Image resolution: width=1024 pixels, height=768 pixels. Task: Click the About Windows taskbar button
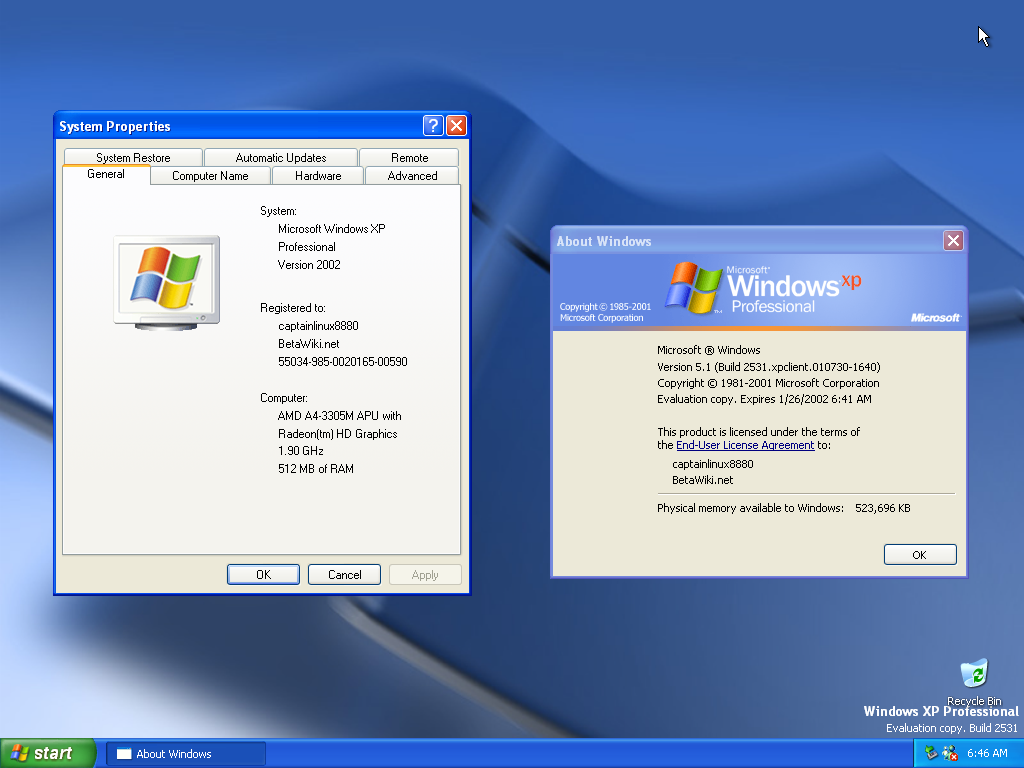tap(185, 754)
